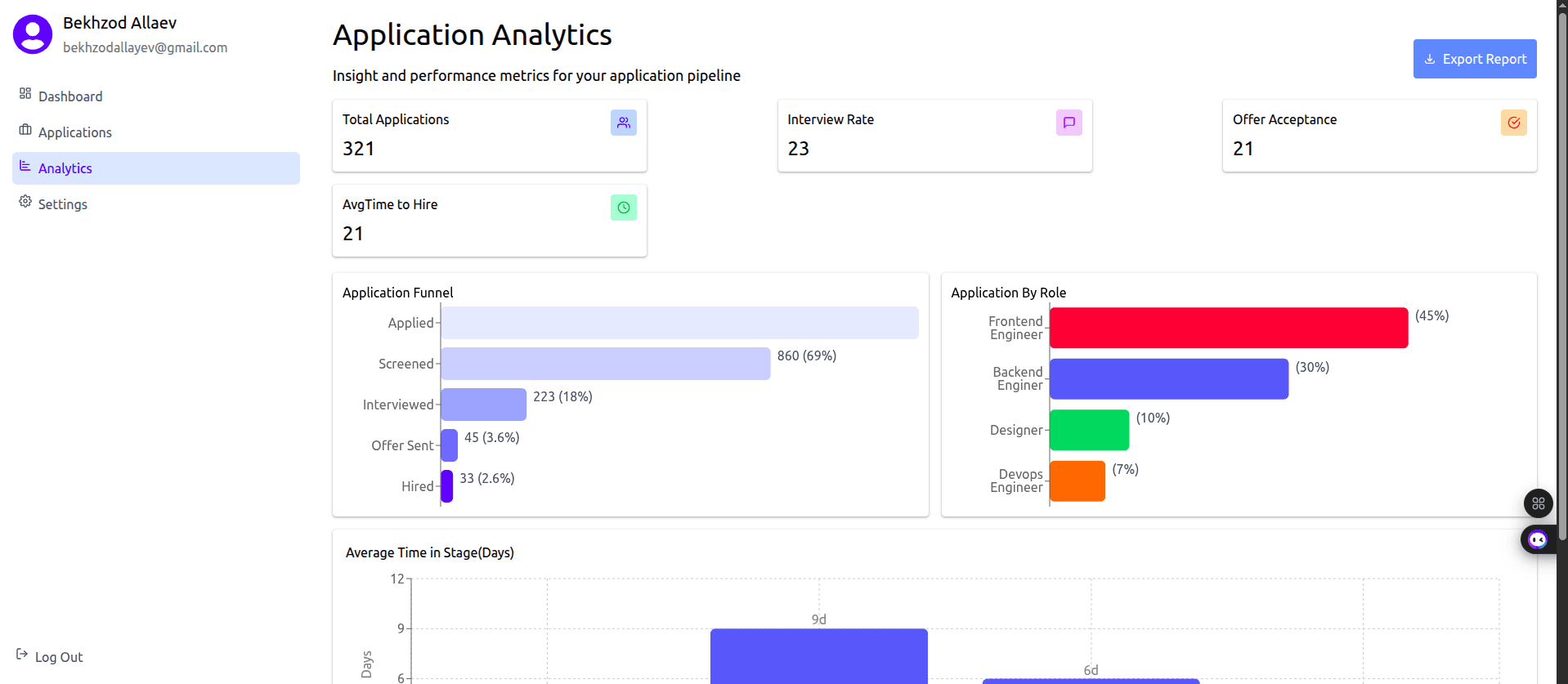Click the Export Report button

coord(1475,59)
